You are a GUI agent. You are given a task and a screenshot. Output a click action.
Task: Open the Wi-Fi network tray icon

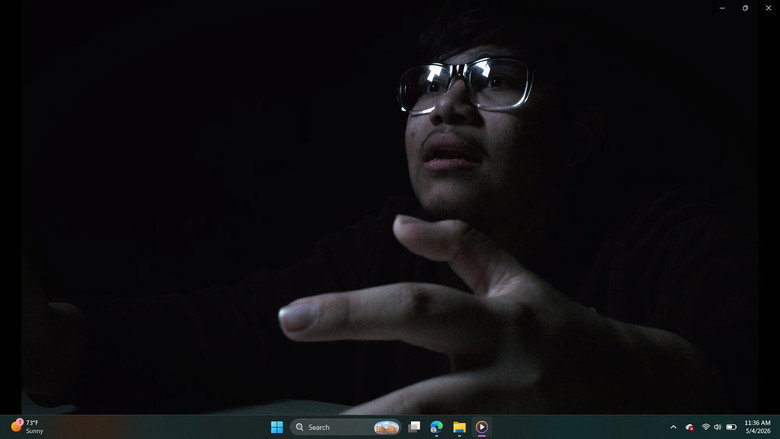(x=705, y=427)
